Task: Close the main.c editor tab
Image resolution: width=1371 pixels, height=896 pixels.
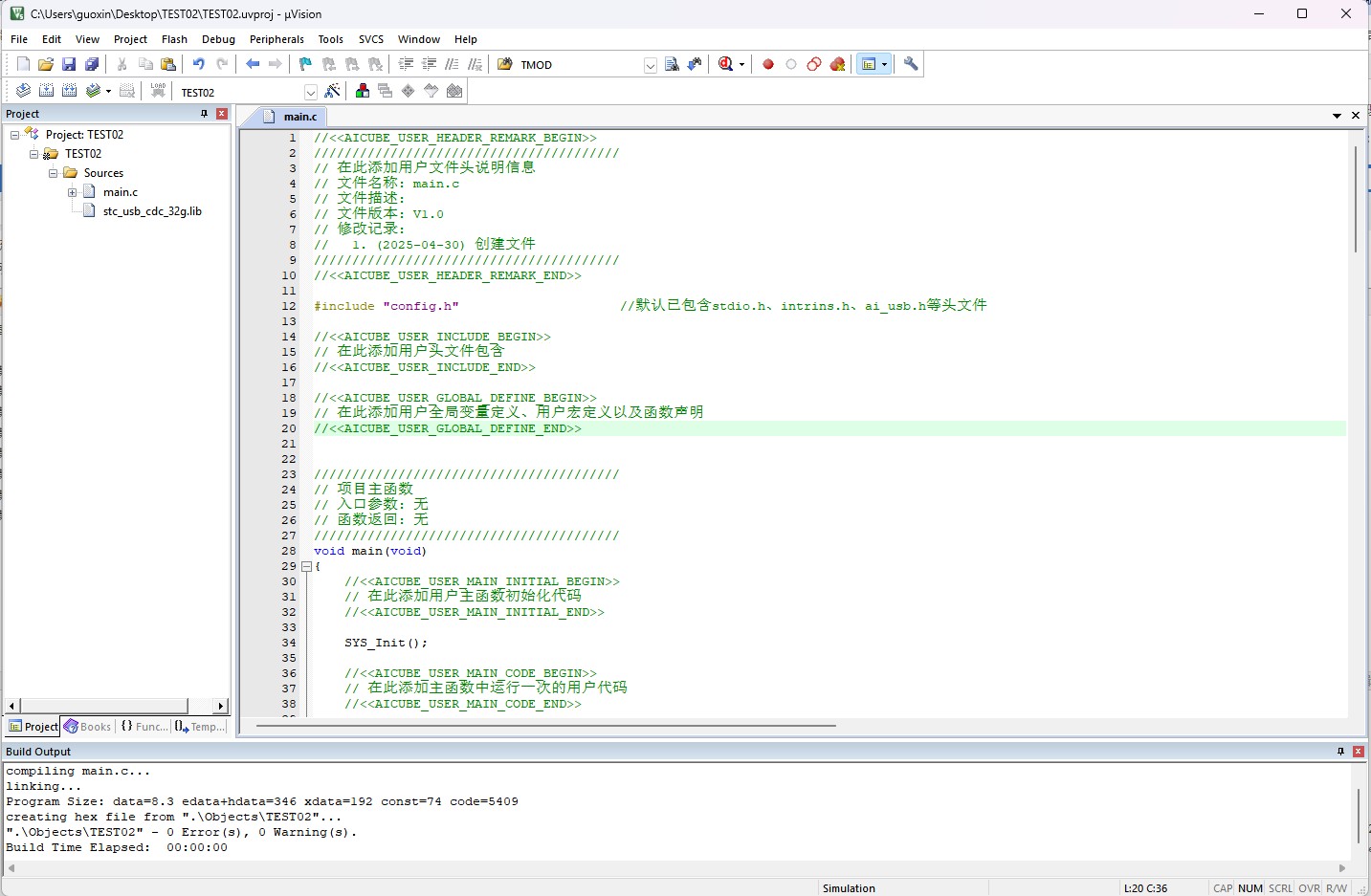Action: pos(1356,116)
